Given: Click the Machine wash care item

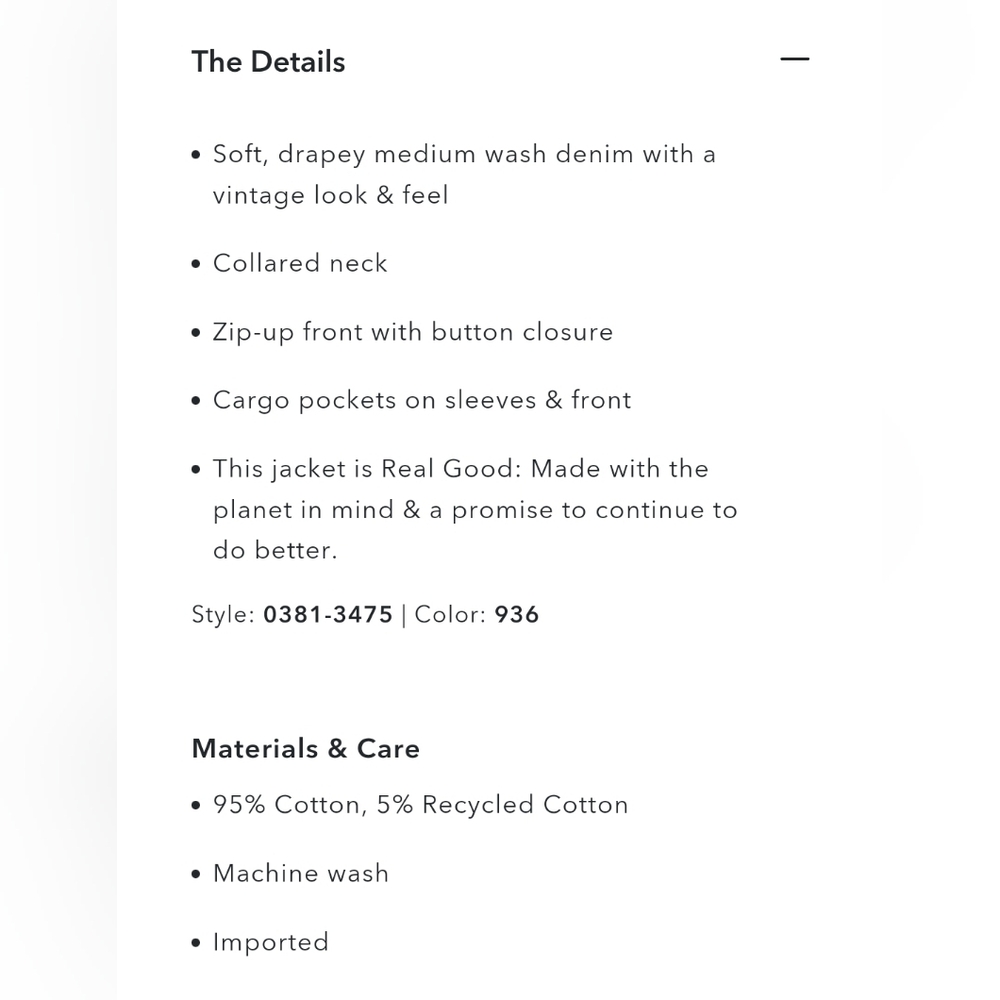Looking at the screenshot, I should pos(300,873).
